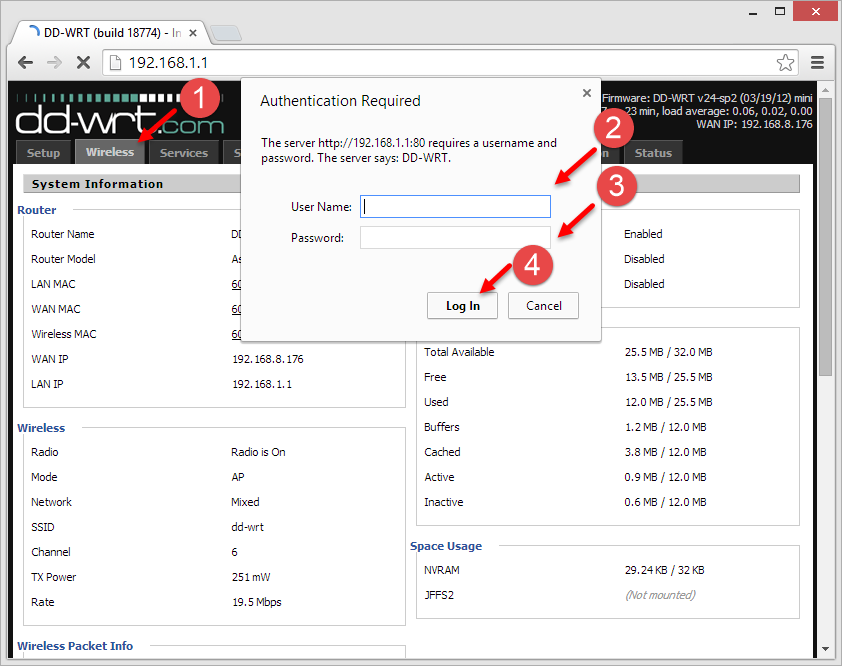
Task: Click Buffers value 1.2 MB / 12.0 MB
Action: point(665,427)
